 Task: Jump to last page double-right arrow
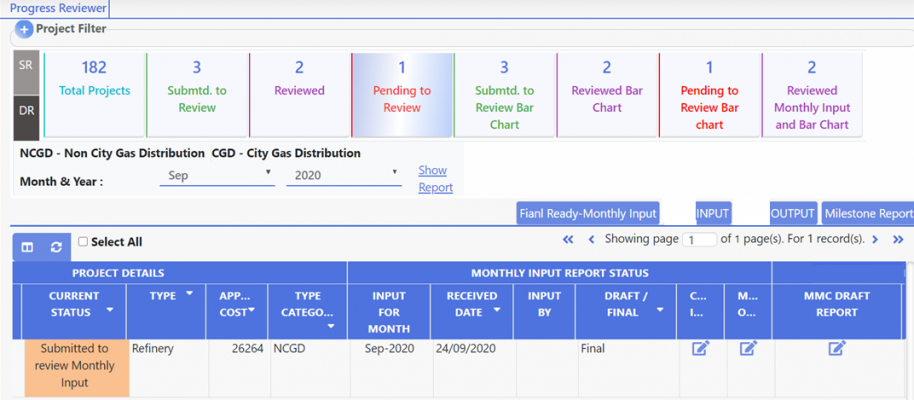point(898,240)
